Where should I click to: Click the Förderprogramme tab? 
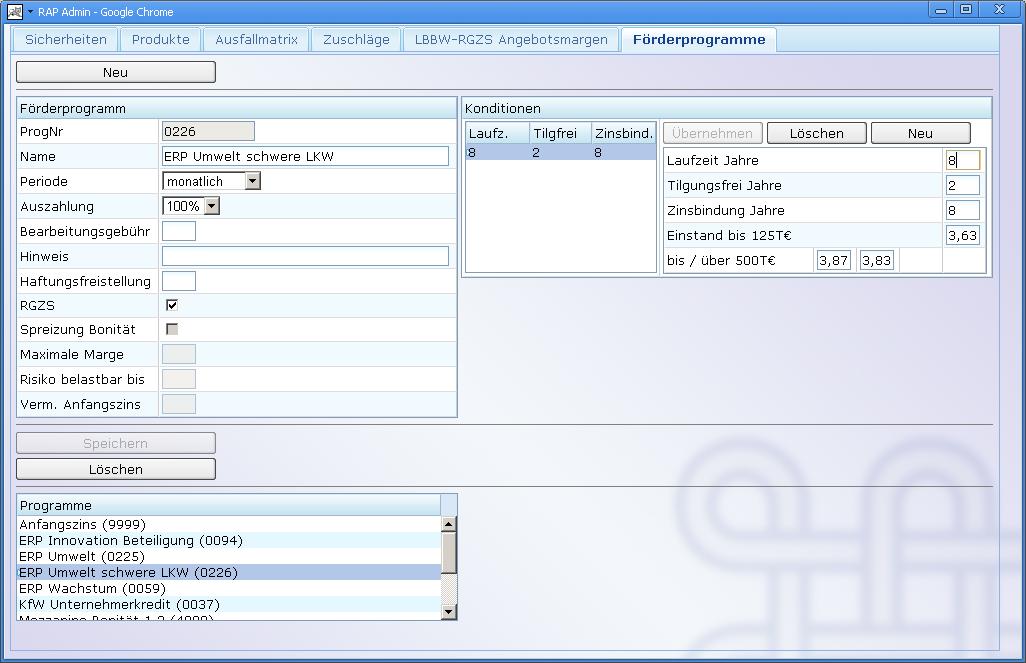[x=699, y=39]
